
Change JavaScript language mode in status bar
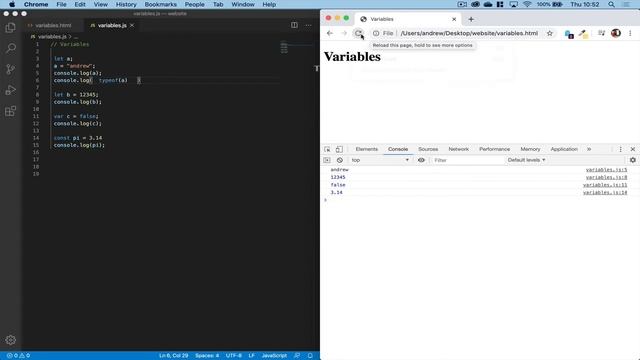274,356
